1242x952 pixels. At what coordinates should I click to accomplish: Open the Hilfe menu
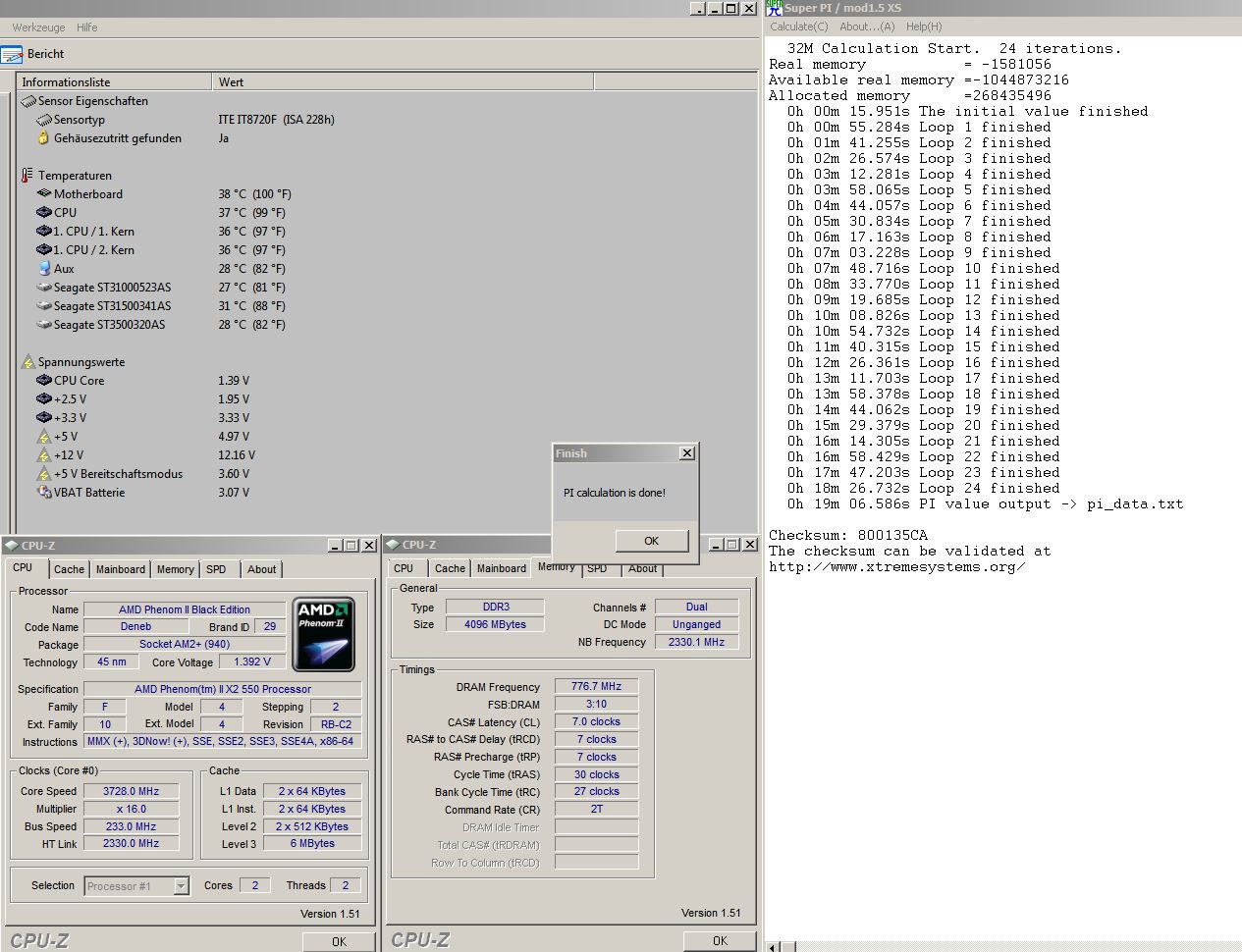[86, 27]
